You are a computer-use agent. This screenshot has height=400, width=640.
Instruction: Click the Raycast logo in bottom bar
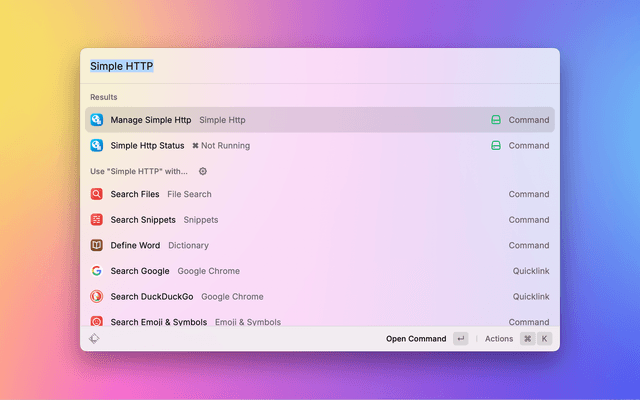point(94,339)
